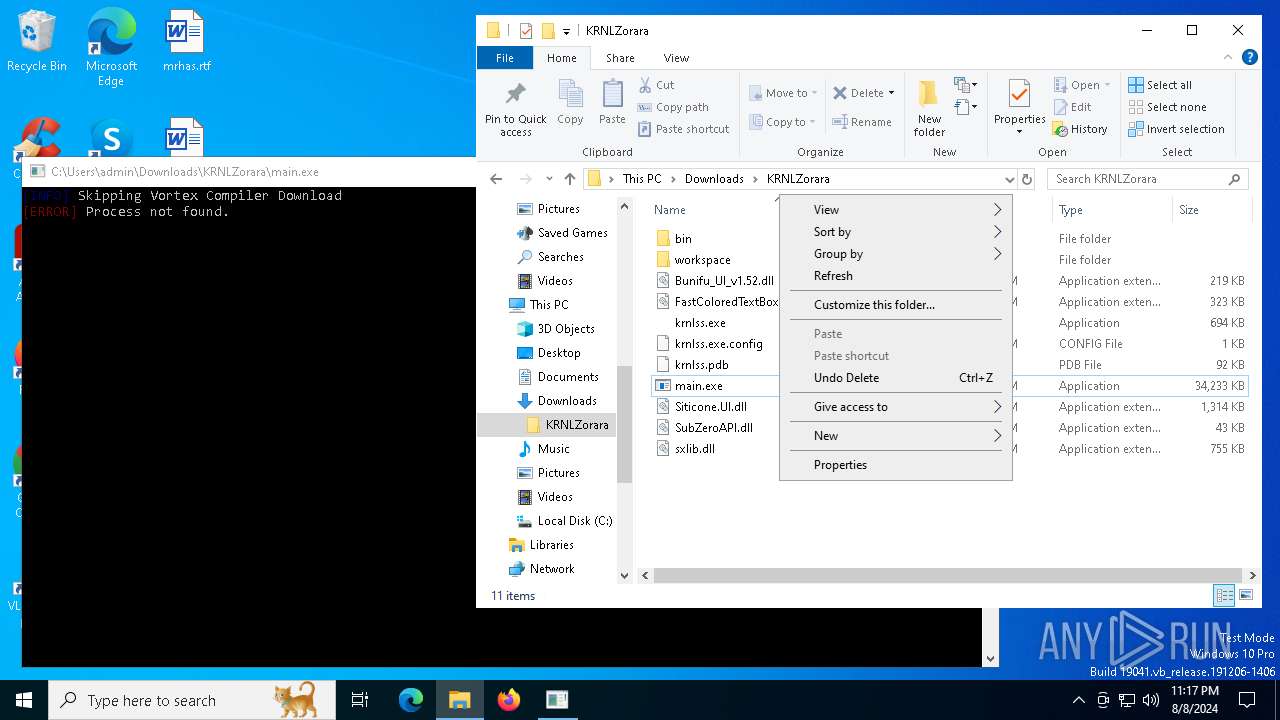Click the New folder icon
Screen dimensions: 1280x720
pos(929,93)
